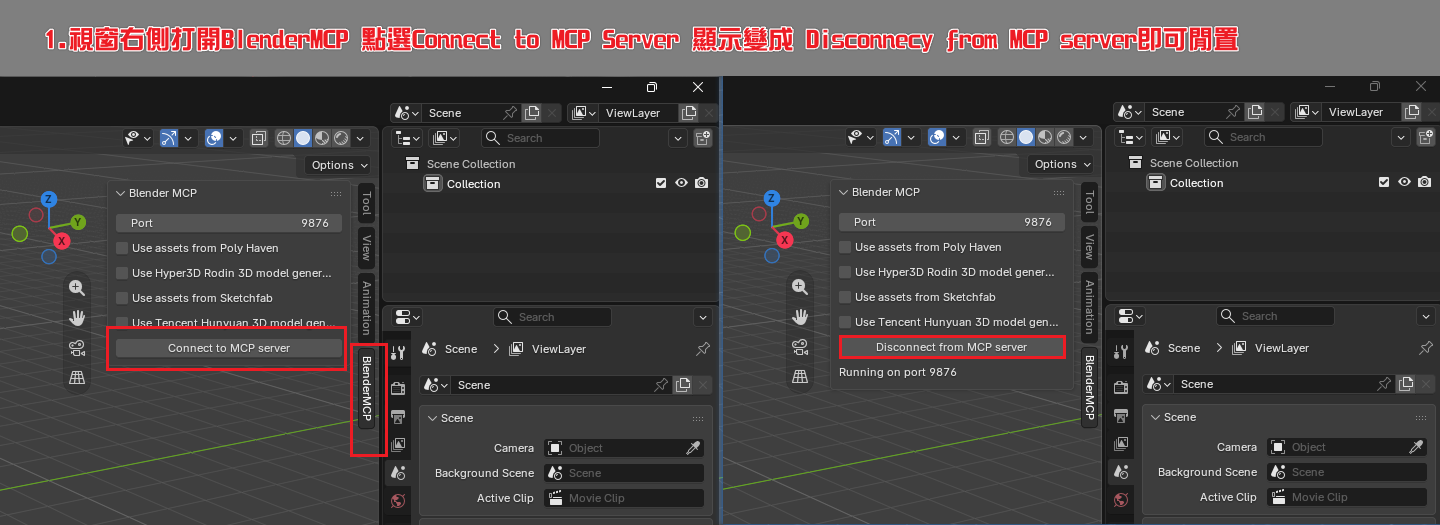Open Render properties tab in Connect window
This screenshot has width=1440, height=525.
[x=397, y=388]
